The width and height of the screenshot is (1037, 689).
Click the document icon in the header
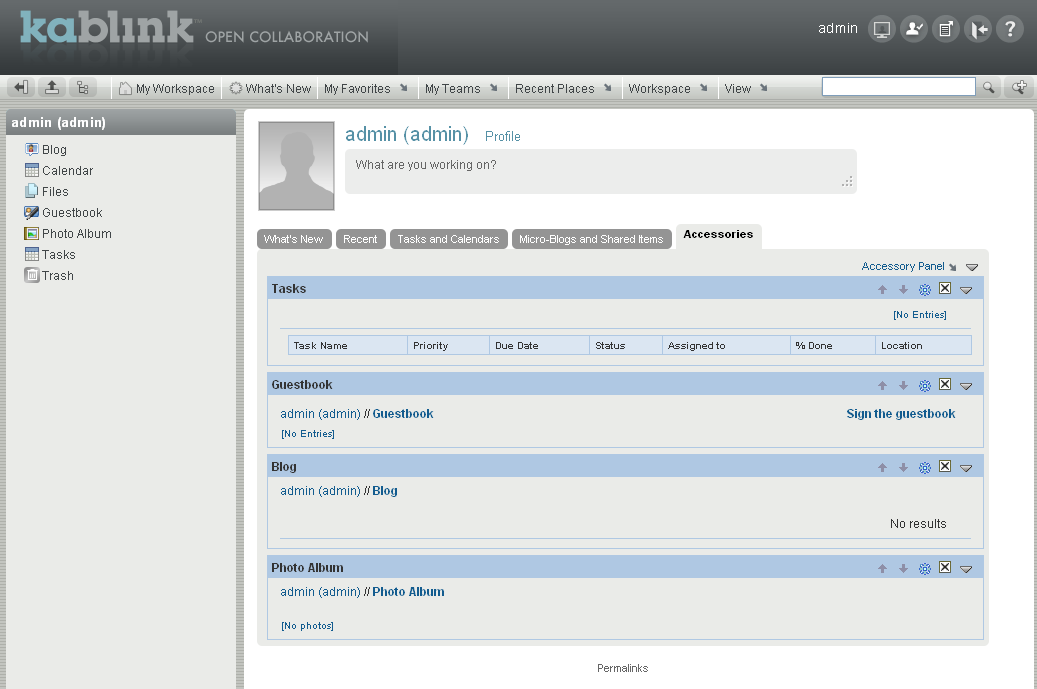point(945,29)
